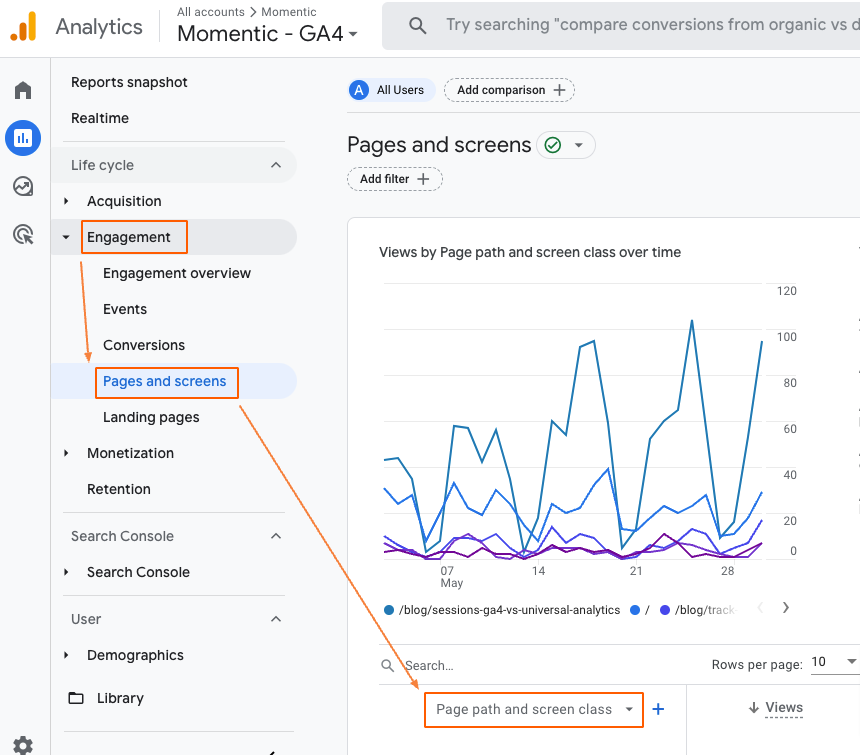860x755 pixels.
Task: Click the Library link
Action: click(x=120, y=698)
